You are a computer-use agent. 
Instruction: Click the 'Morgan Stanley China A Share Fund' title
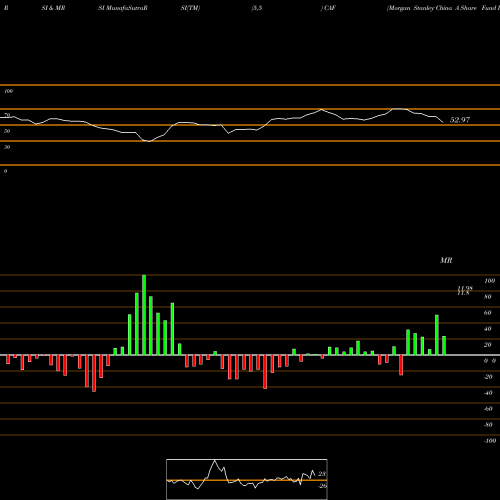[442, 8]
